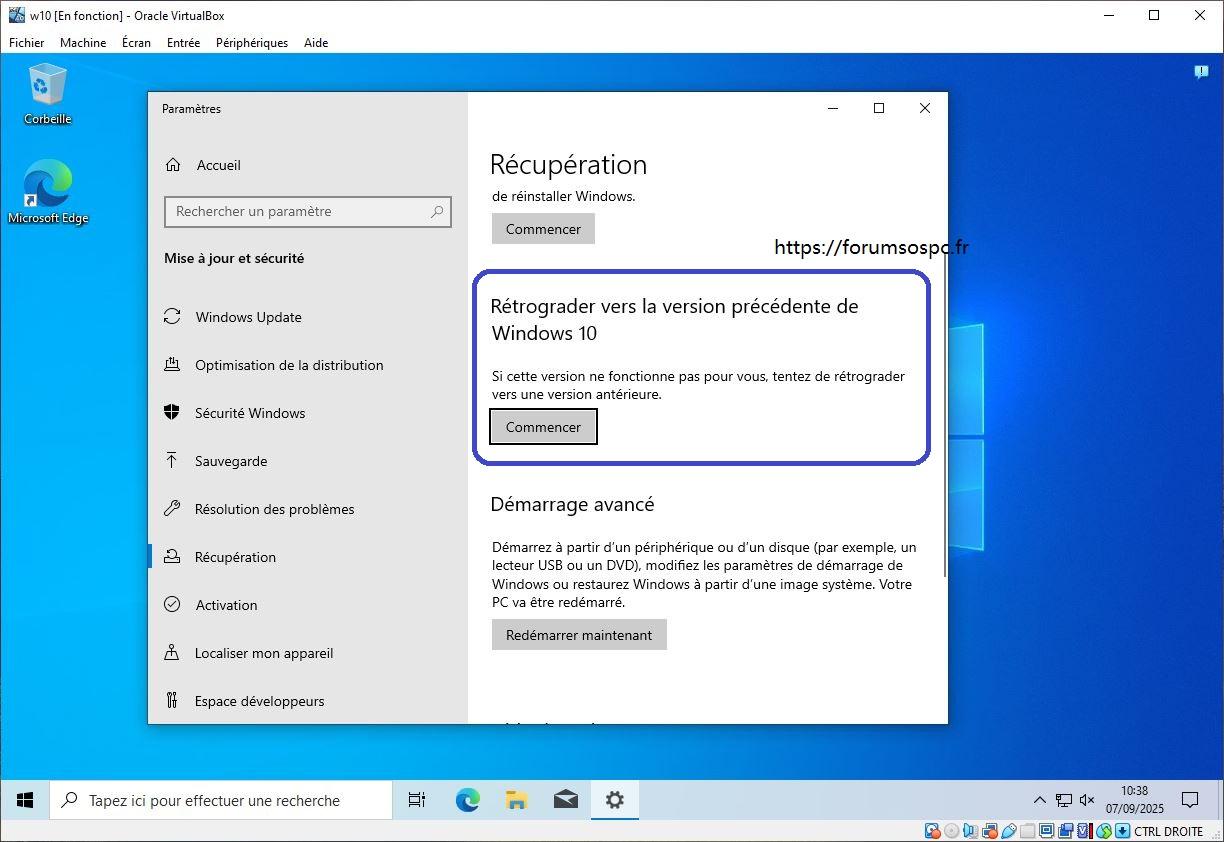Go to Accueil settings home
The height and width of the screenshot is (842, 1224).
pos(308,165)
